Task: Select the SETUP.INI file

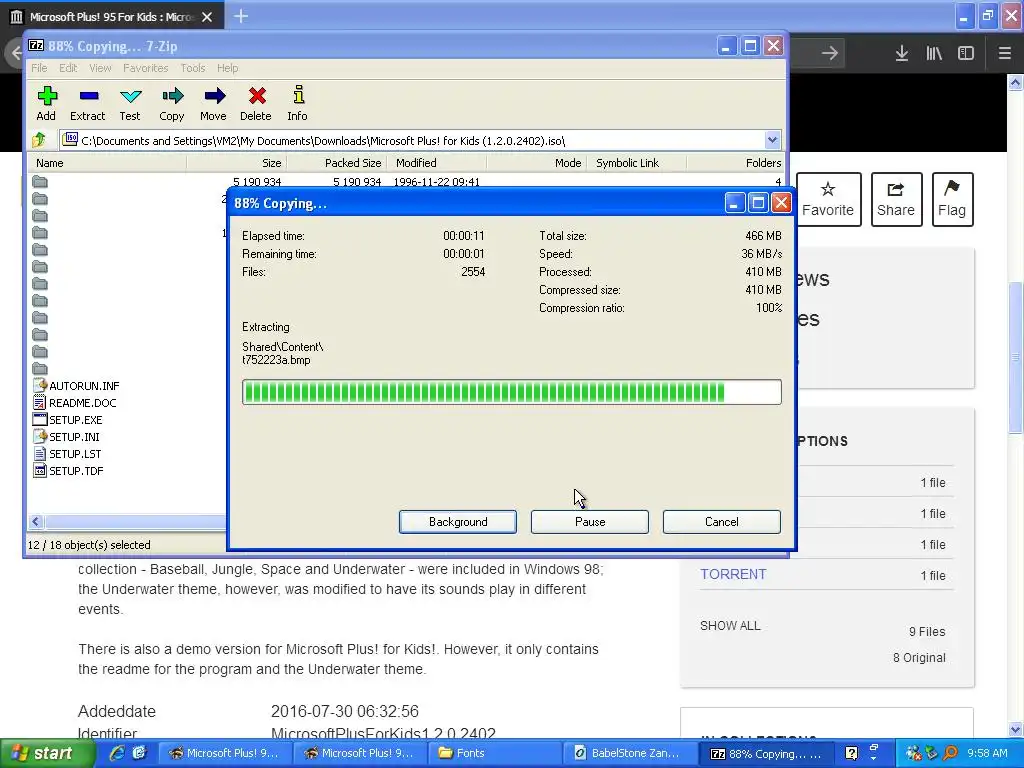Action: 67,437
